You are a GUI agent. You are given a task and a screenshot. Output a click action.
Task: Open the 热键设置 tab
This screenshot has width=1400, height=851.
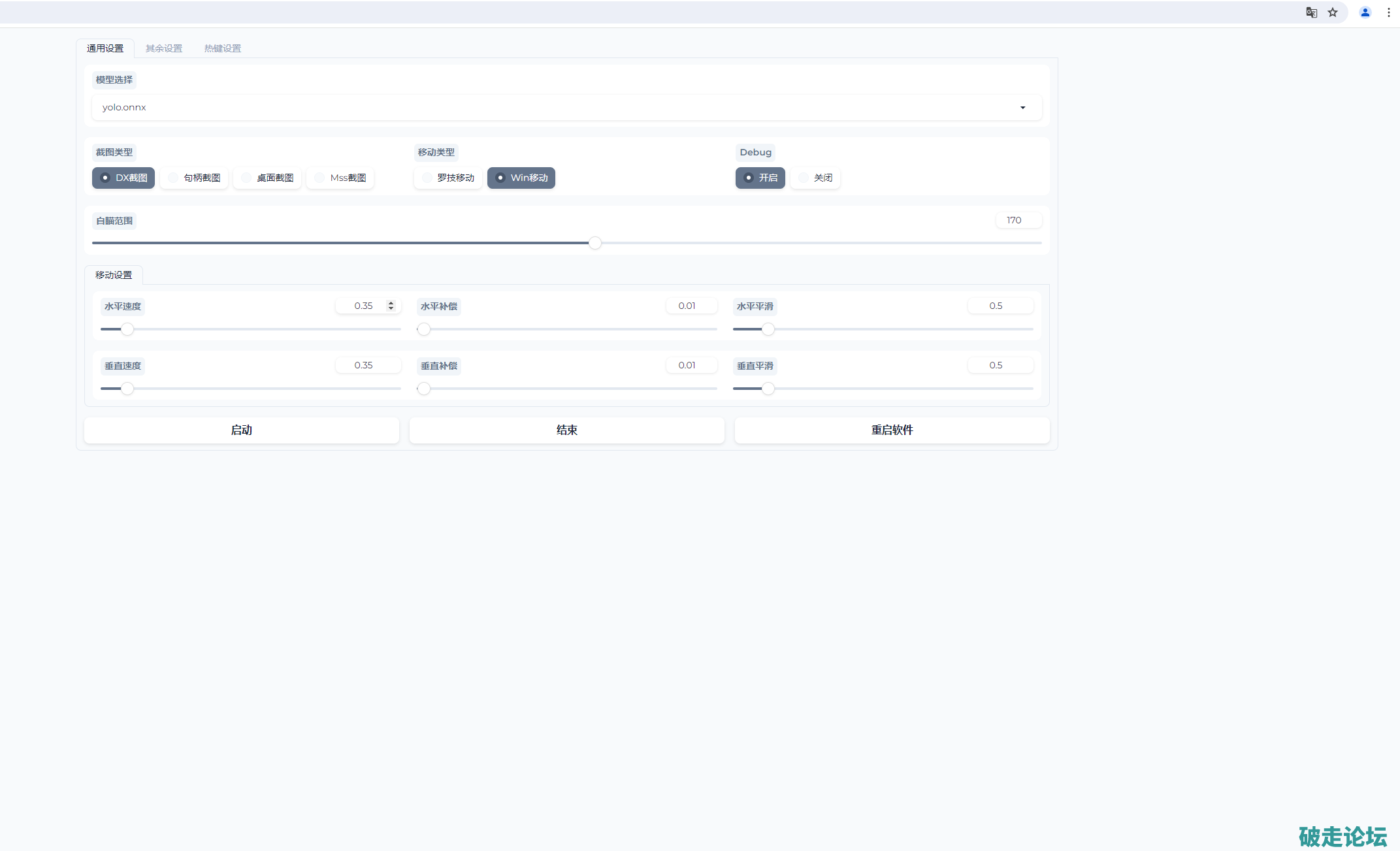[222, 48]
